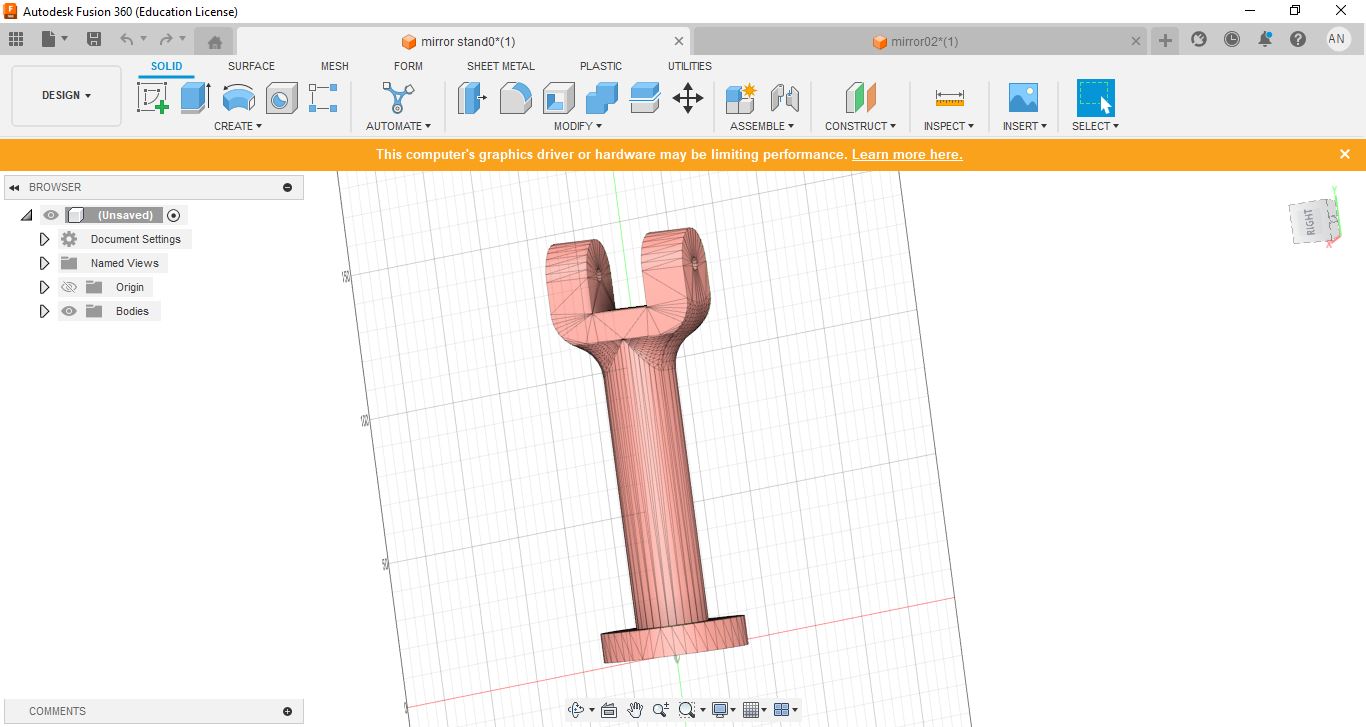Open the MODIFY dropdown menu
Image resolution: width=1366 pixels, height=727 pixels.
tap(578, 126)
